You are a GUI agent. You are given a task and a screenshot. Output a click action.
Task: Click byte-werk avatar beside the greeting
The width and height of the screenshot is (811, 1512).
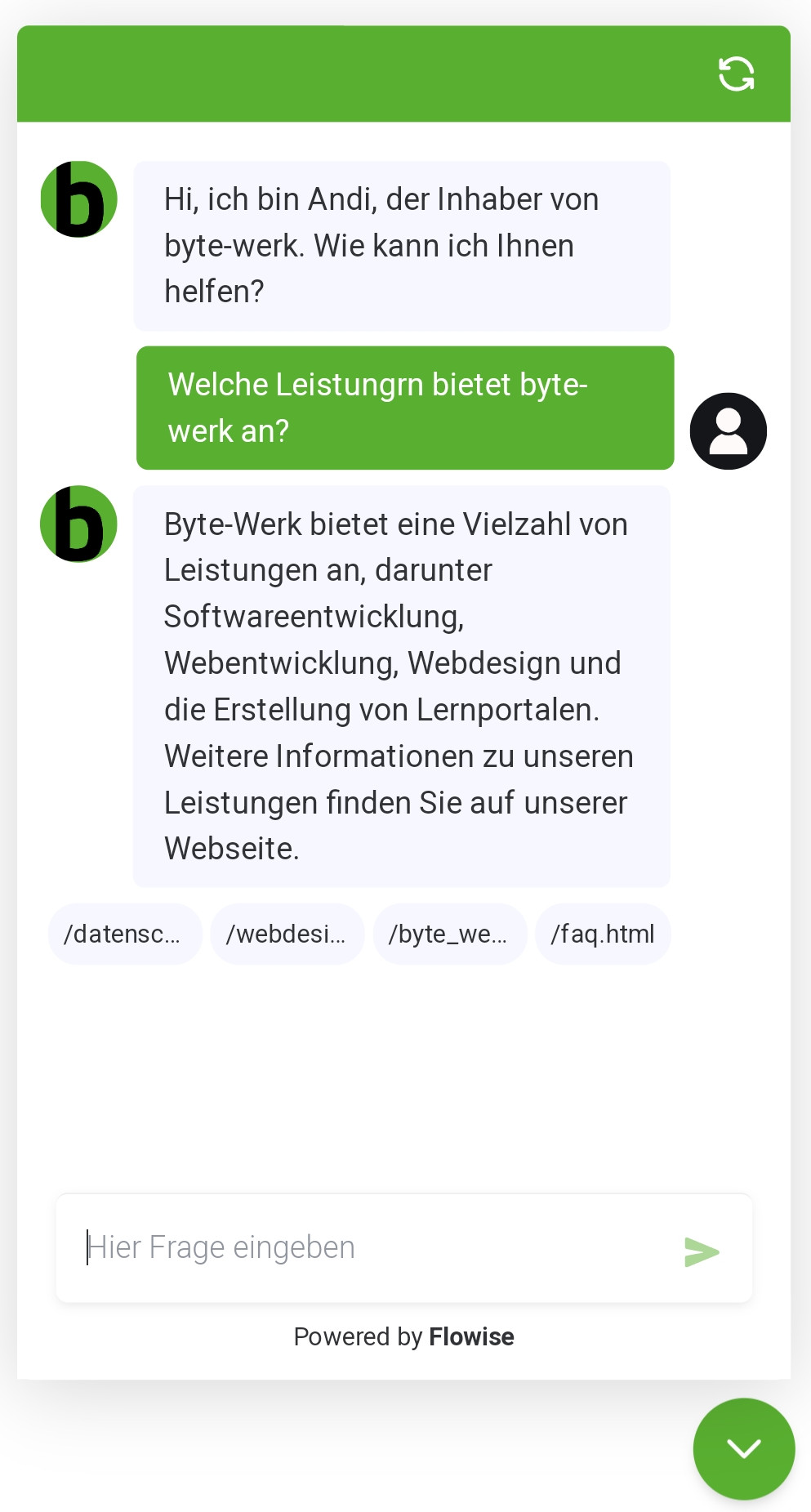(79, 199)
